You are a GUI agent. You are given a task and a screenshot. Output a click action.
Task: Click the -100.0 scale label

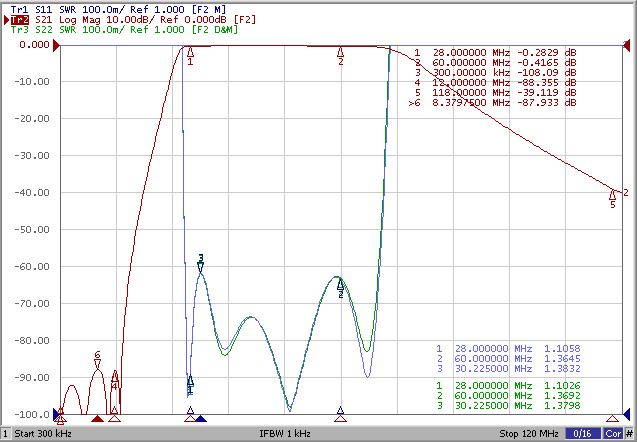pyautogui.click(x=32, y=414)
